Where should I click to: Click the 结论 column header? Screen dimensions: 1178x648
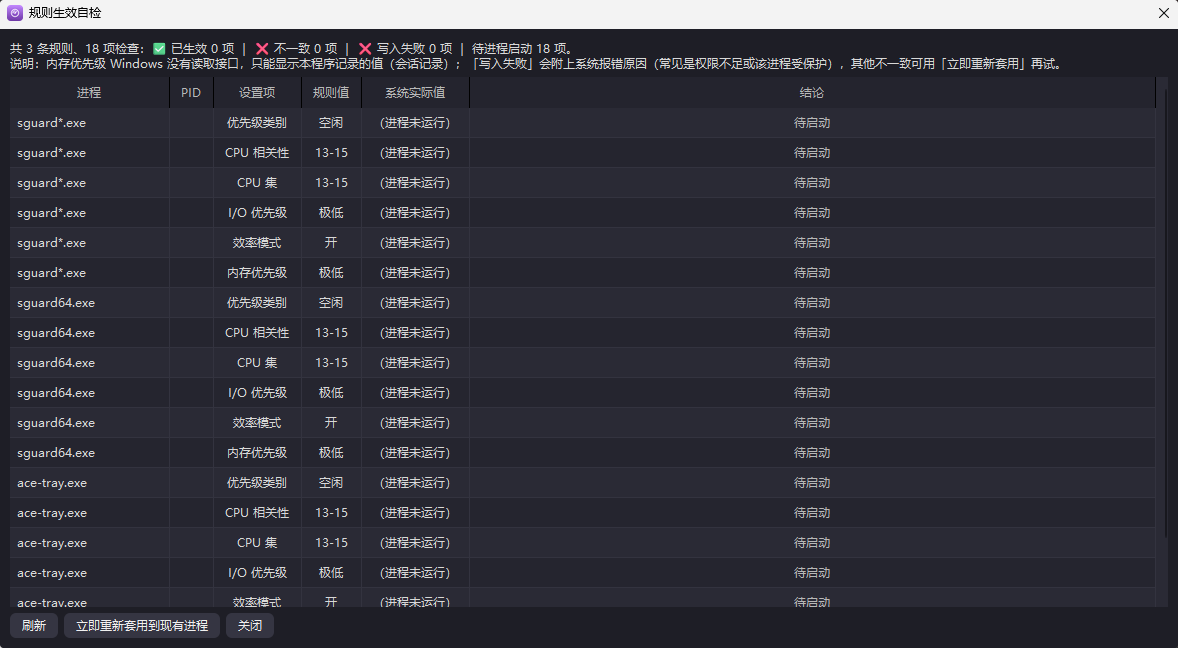click(812, 92)
